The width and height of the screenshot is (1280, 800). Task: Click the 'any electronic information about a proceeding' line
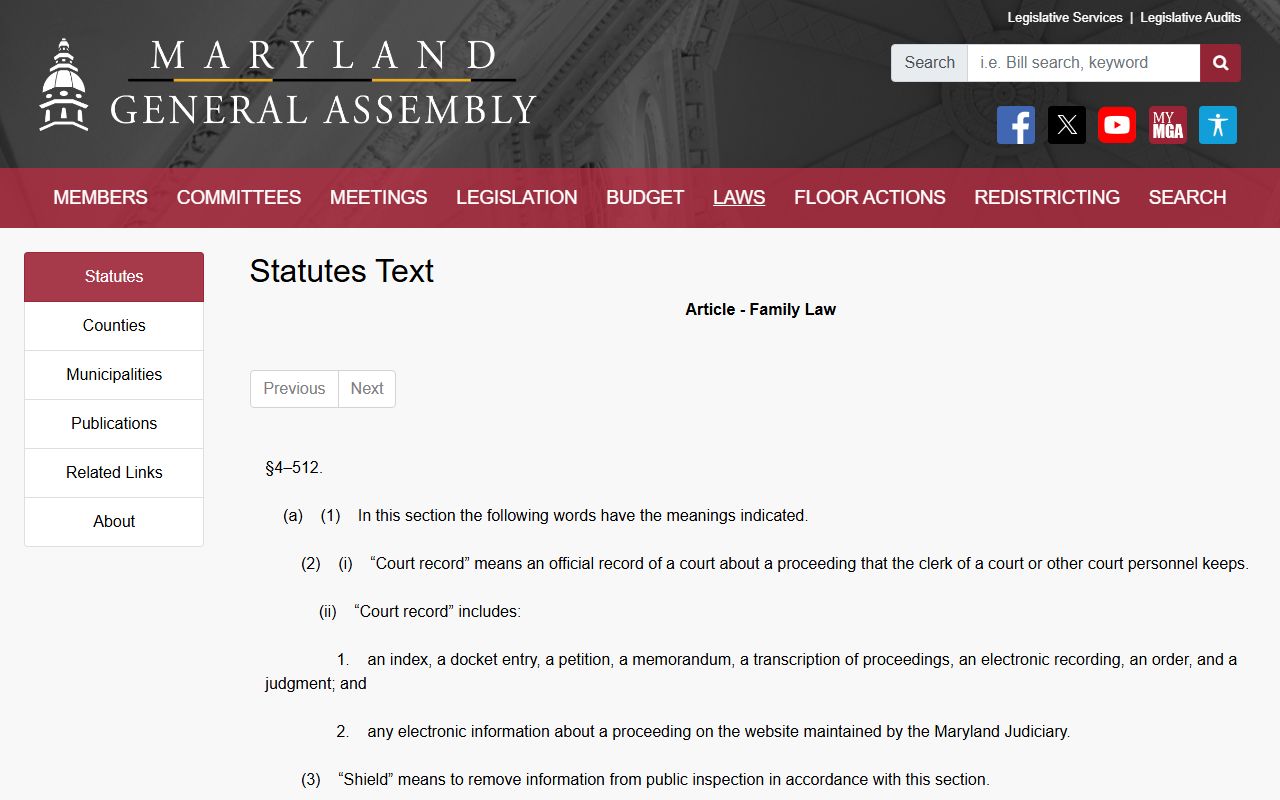pos(719,732)
